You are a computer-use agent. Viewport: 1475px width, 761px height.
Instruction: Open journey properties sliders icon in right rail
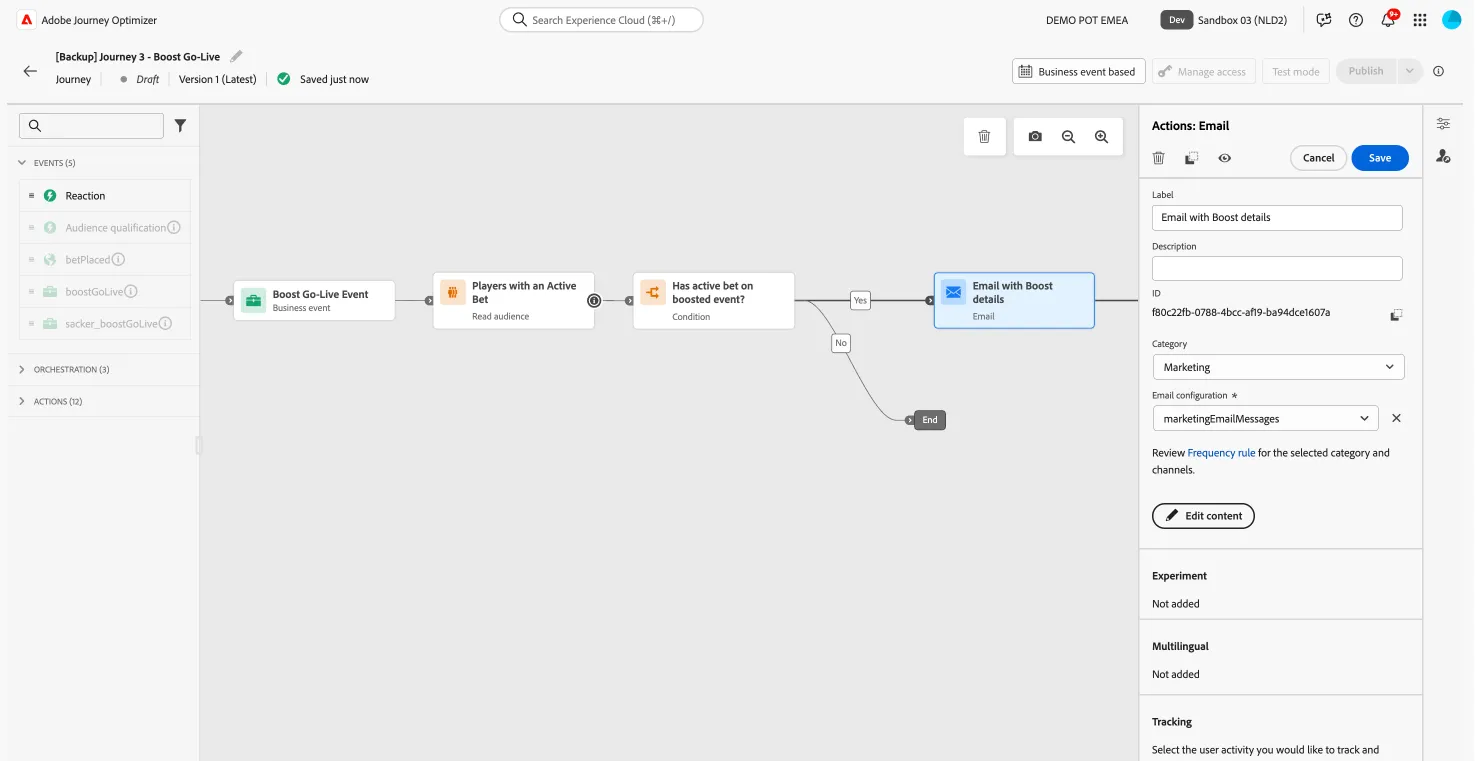tap(1443, 124)
